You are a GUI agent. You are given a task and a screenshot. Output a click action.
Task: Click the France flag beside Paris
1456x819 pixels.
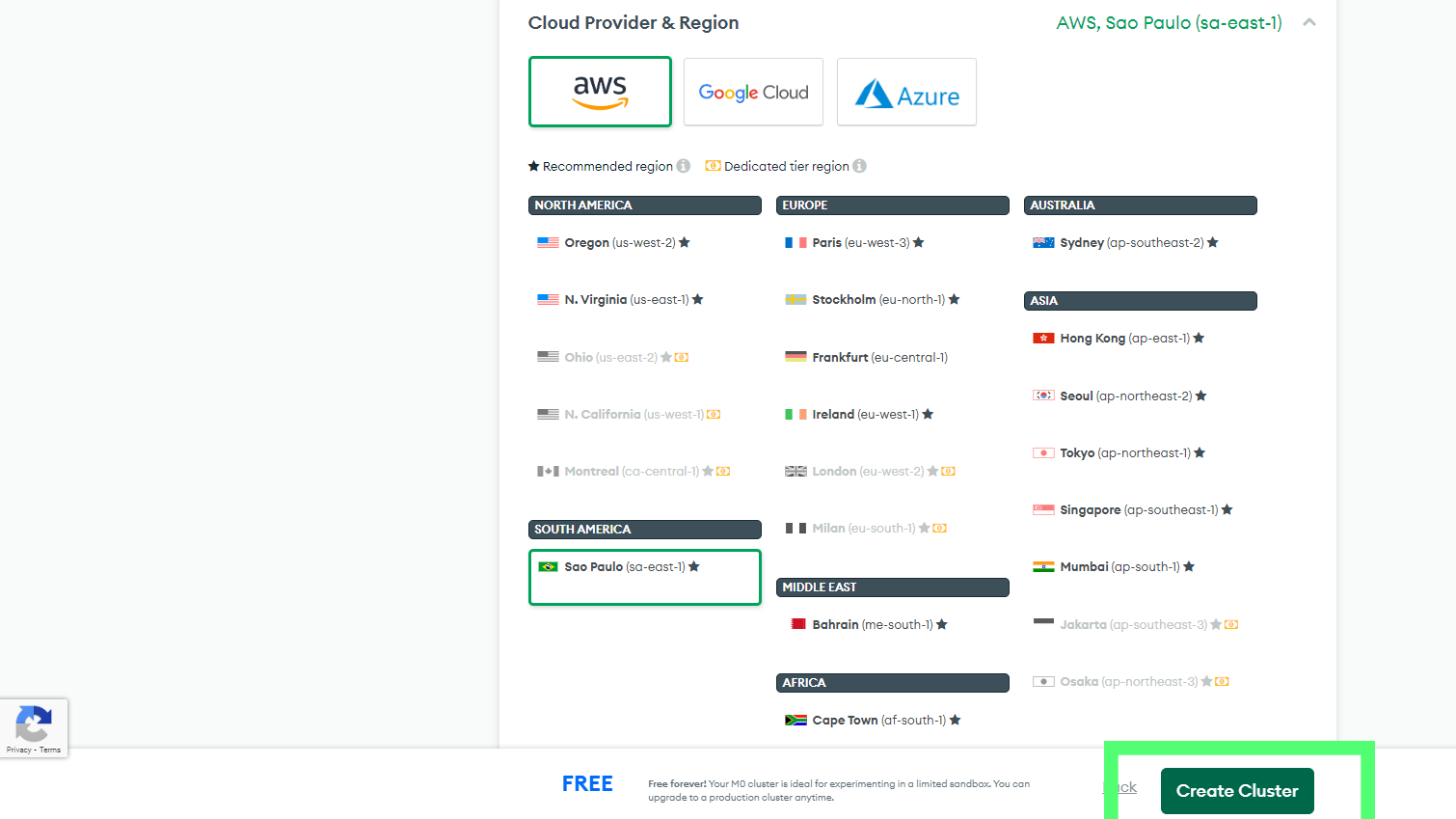point(795,243)
